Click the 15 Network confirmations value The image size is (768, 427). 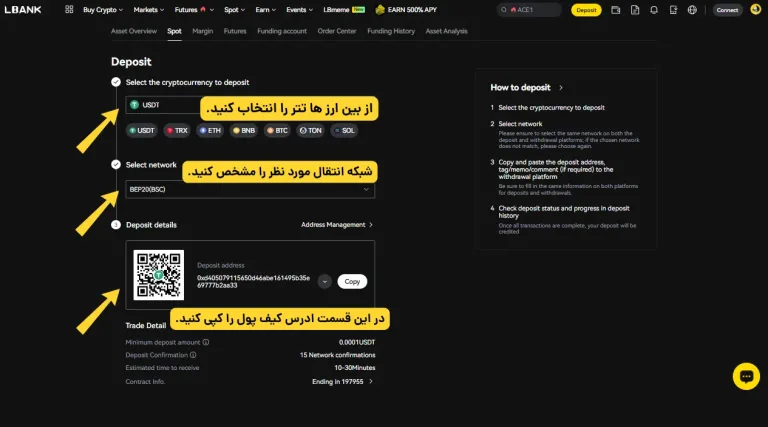tap(337, 355)
